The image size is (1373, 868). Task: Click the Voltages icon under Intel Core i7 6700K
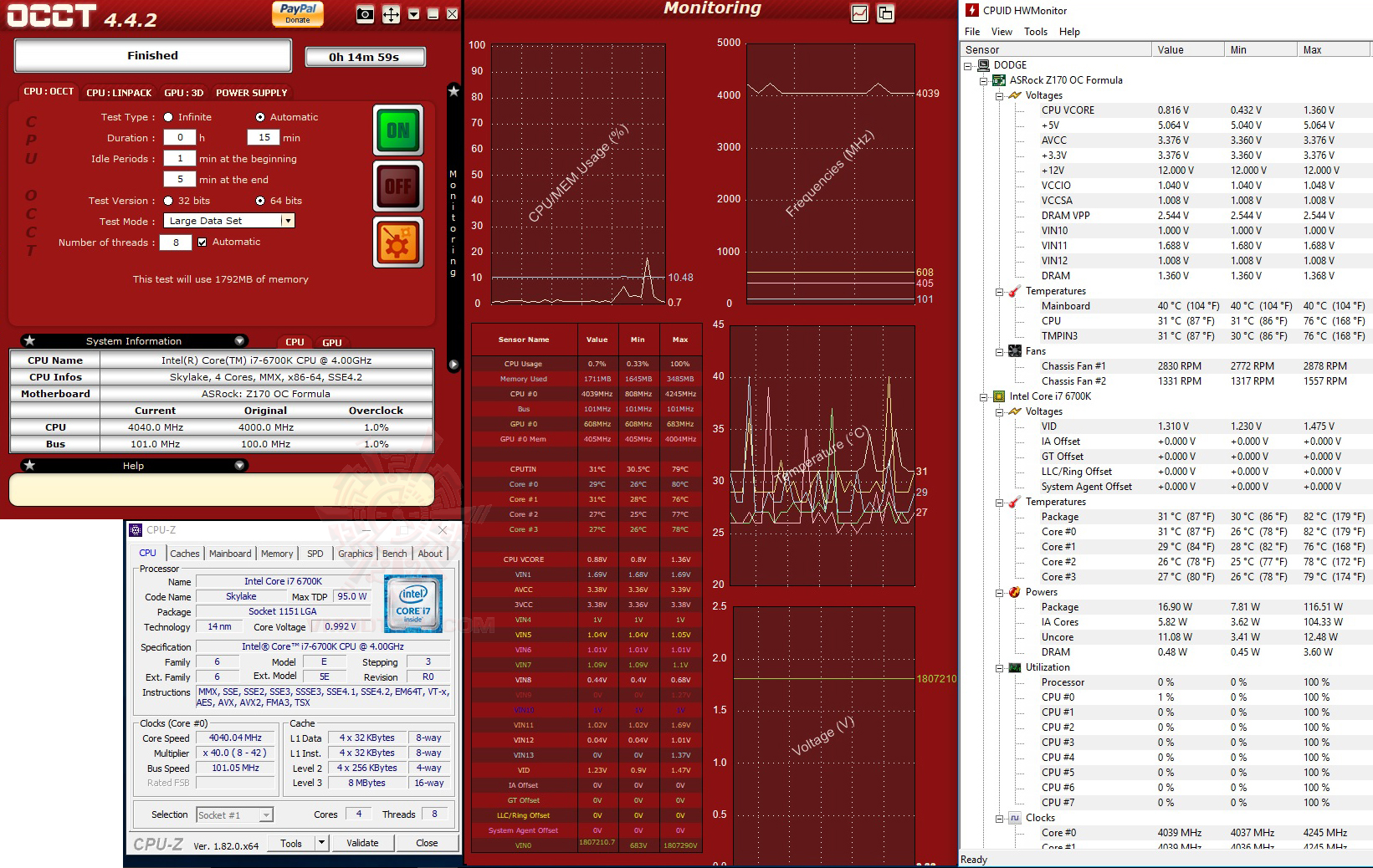1014,411
